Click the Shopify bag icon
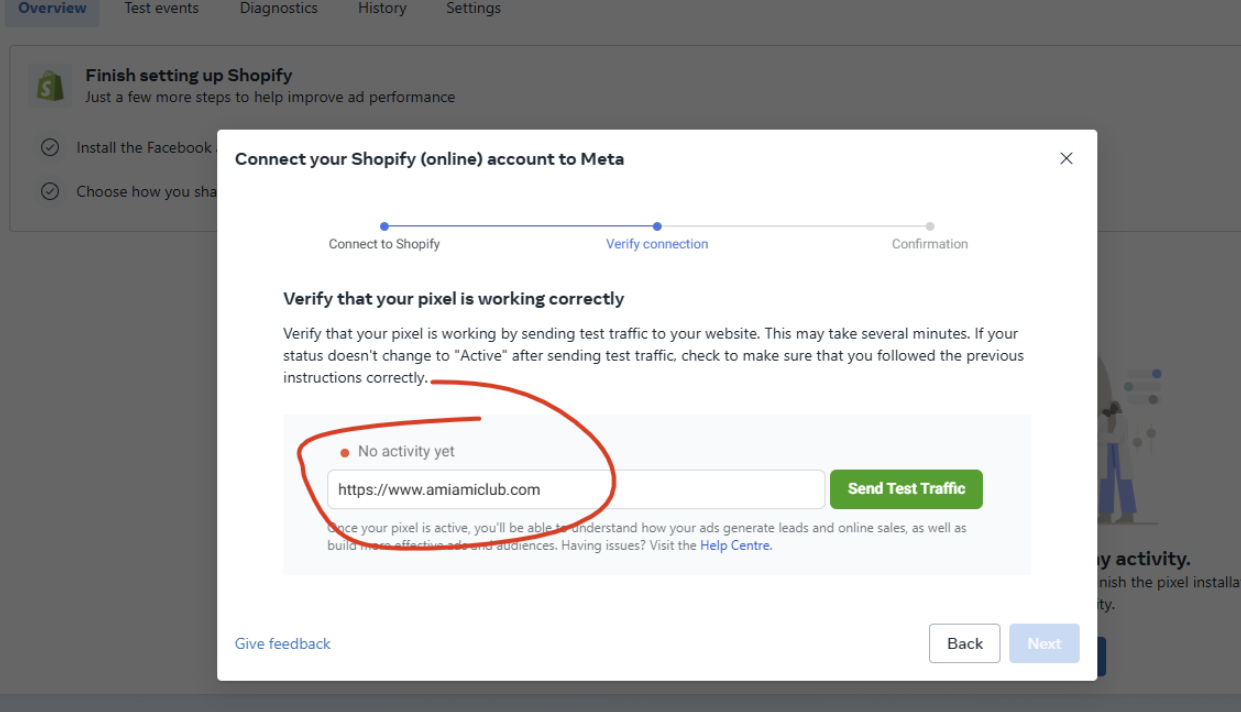 [49, 85]
